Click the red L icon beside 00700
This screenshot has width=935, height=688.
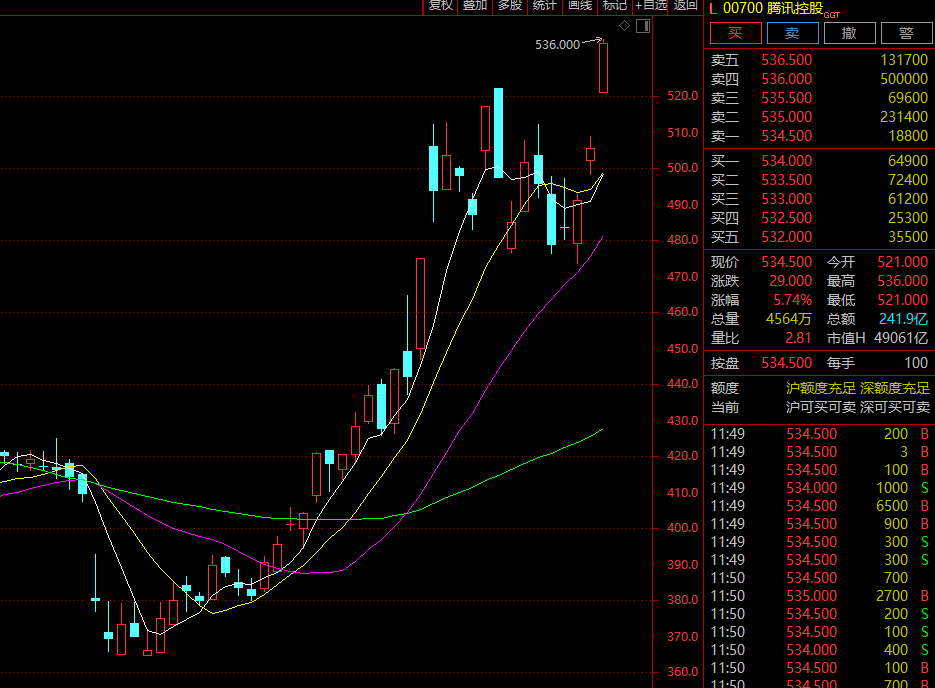pos(713,8)
